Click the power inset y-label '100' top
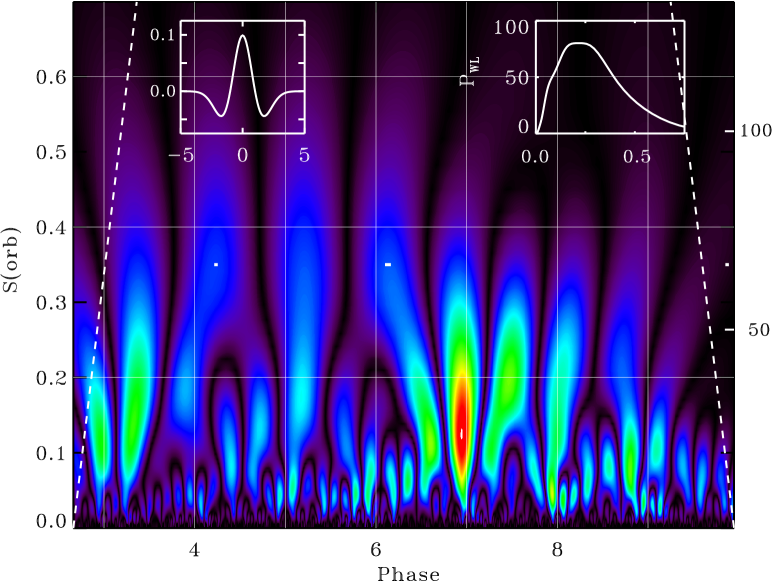The image size is (772, 582). 511,27
